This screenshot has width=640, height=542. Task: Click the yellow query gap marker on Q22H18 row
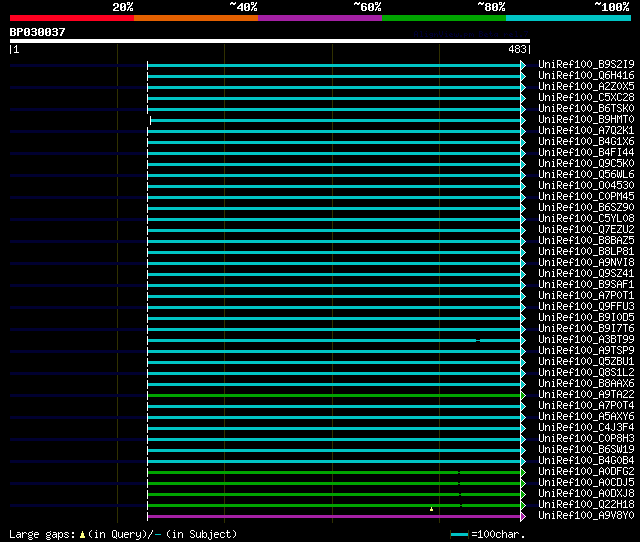tap(431, 509)
